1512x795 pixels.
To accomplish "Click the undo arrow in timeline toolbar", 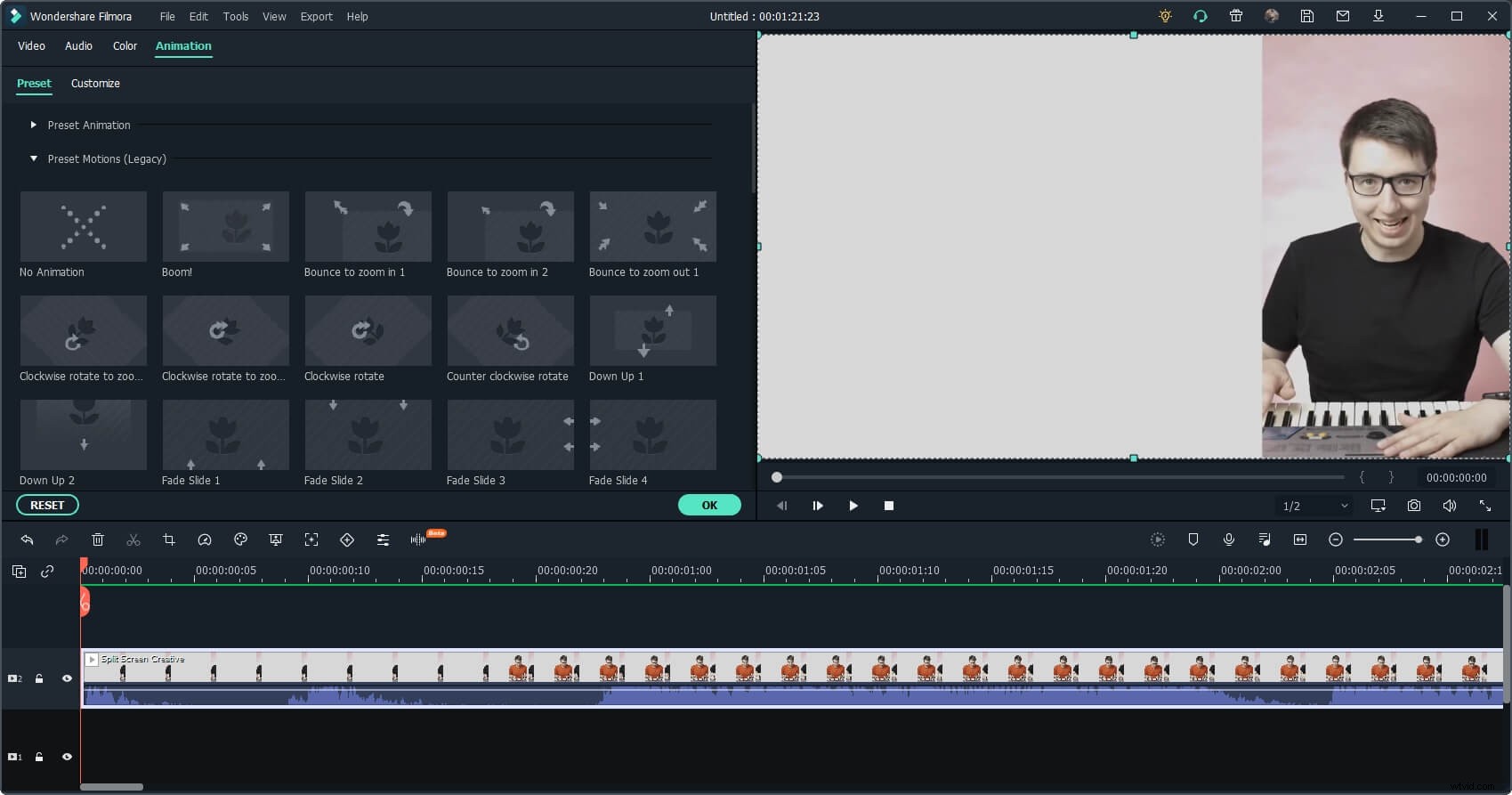I will (x=27, y=539).
